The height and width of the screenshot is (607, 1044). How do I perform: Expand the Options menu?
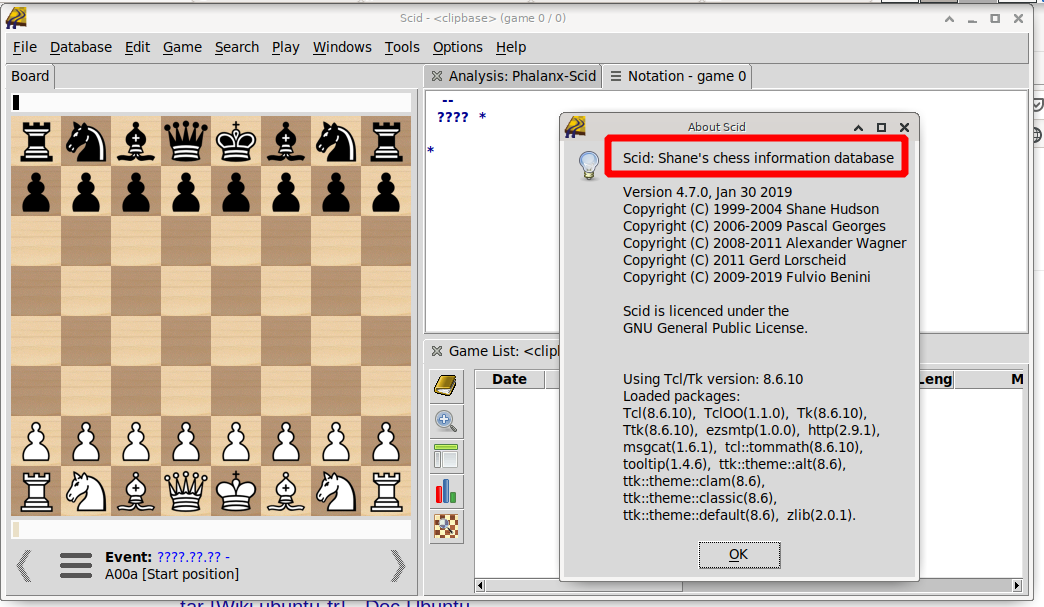[457, 47]
